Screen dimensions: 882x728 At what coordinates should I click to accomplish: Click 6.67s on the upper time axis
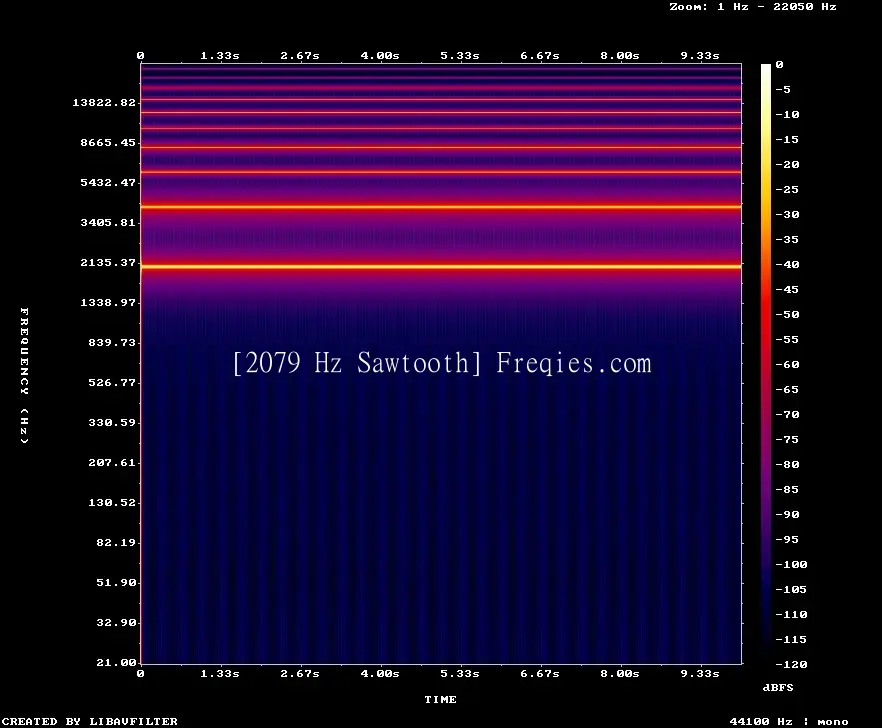point(539,56)
